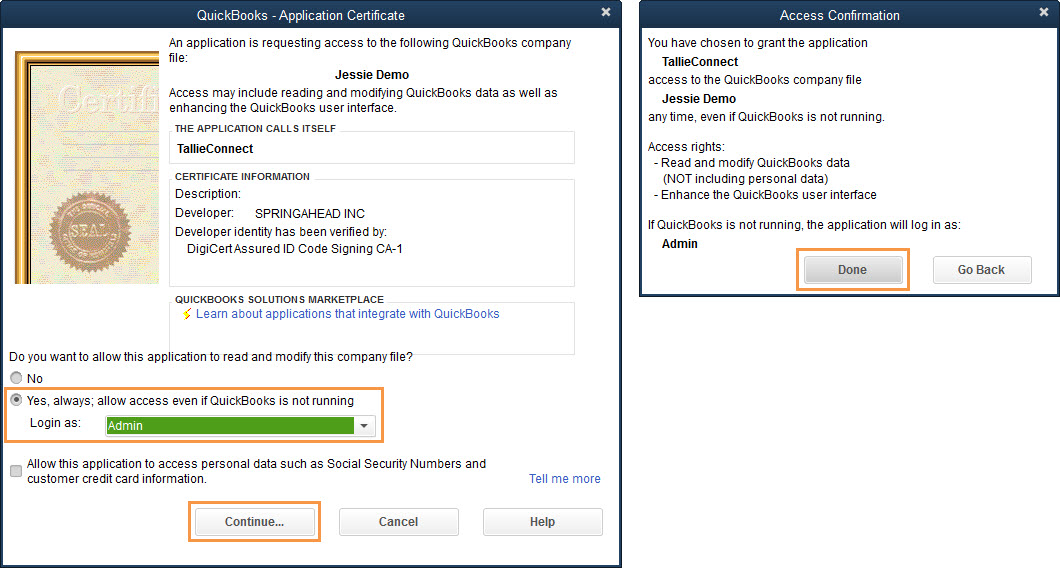1060x568 pixels.
Task: Click Go Back in Access Confirmation
Action: (x=982, y=270)
